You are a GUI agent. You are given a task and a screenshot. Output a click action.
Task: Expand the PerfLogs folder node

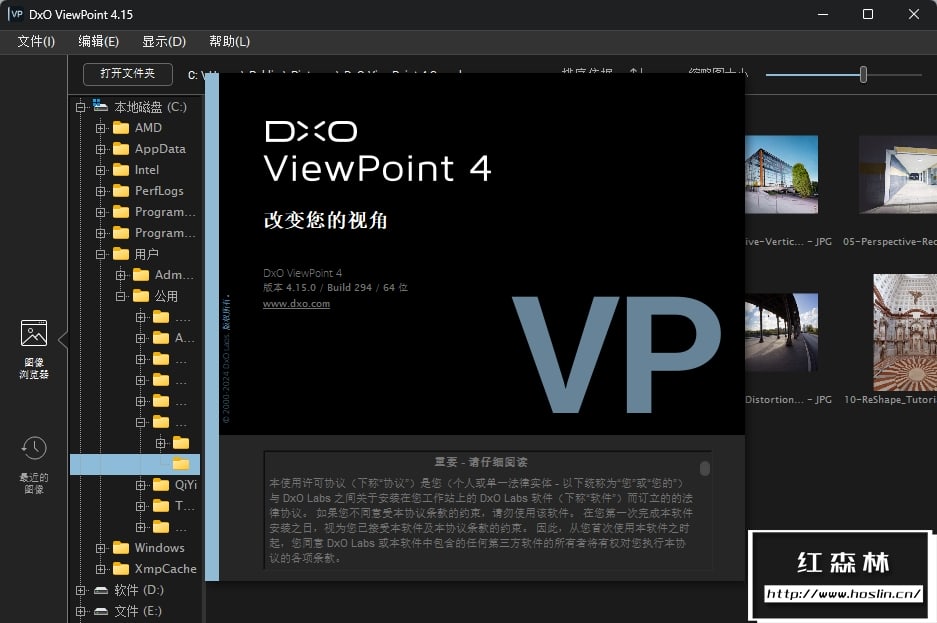100,191
